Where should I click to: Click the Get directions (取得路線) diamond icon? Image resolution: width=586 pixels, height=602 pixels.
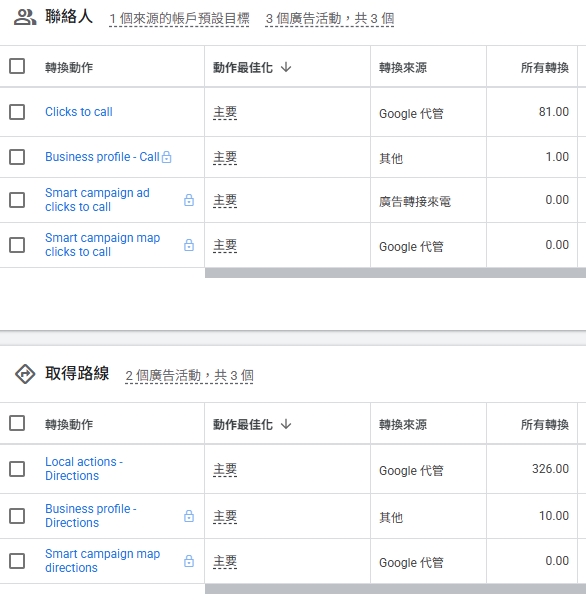[x=25, y=374]
